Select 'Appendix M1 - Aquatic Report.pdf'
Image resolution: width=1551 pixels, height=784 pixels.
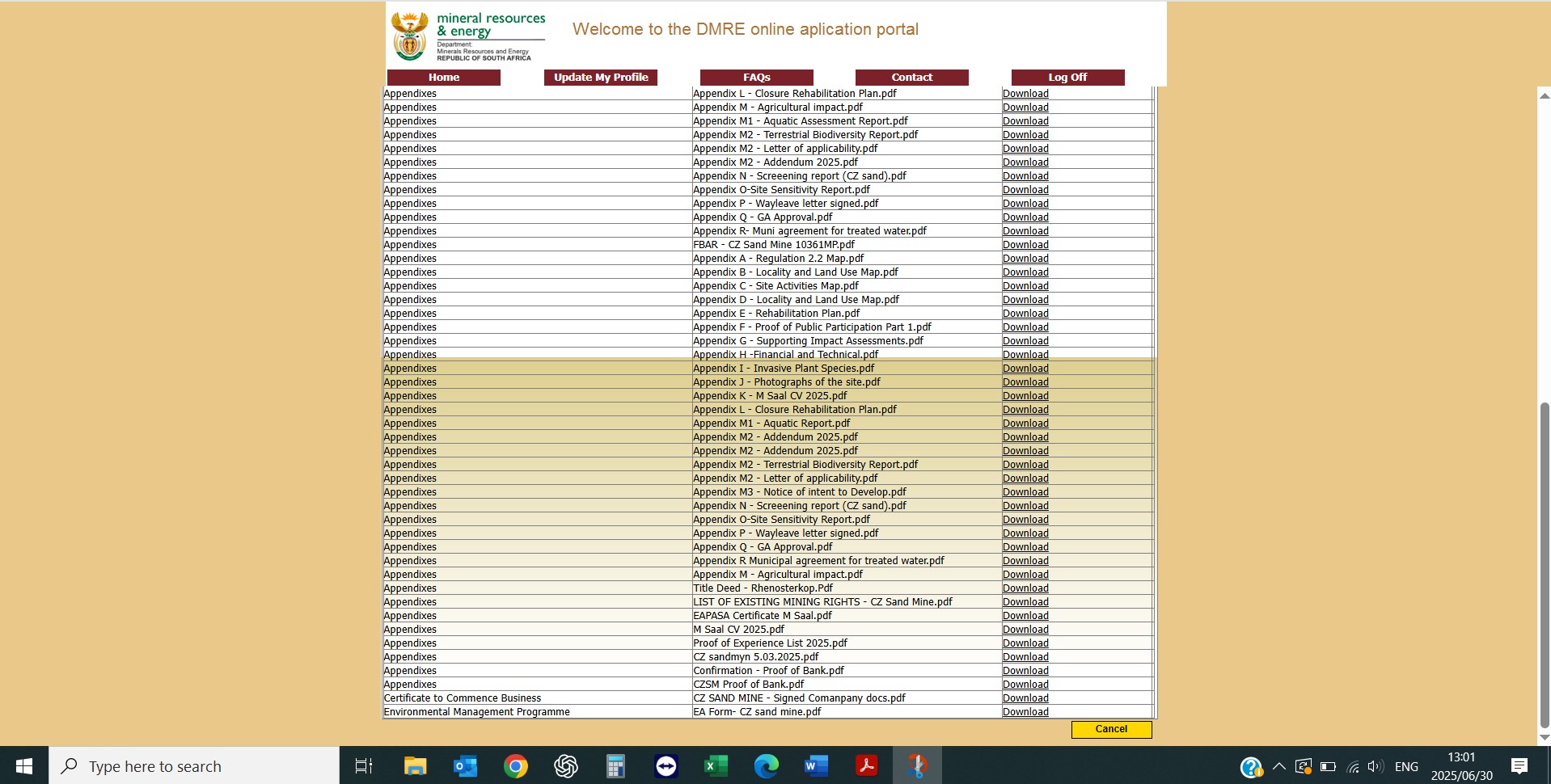(x=771, y=423)
